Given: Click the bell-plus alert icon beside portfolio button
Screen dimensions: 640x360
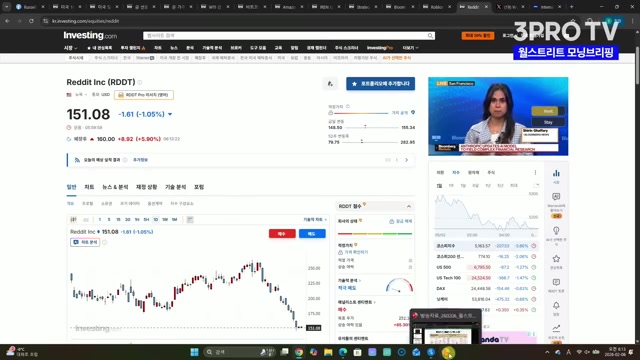Looking at the screenshot, I should coord(330,84).
